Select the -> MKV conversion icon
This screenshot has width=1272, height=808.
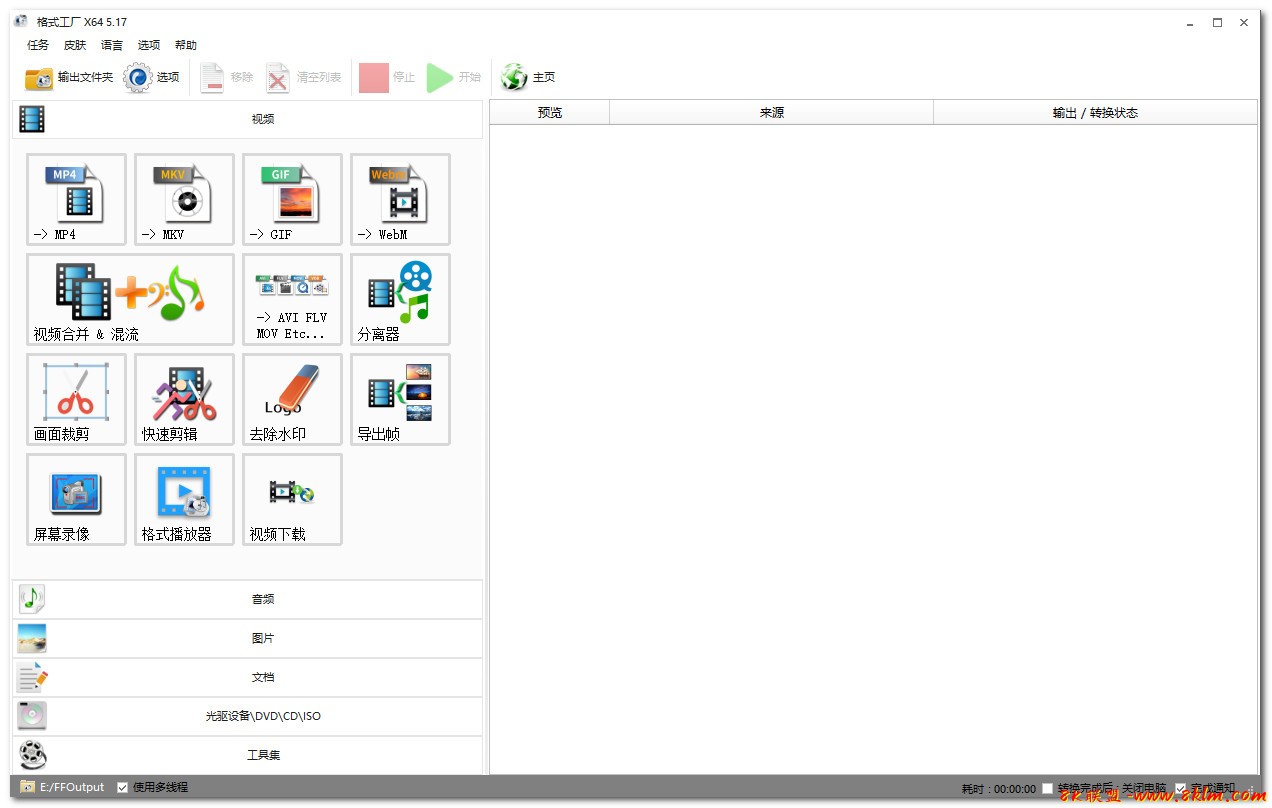(184, 199)
